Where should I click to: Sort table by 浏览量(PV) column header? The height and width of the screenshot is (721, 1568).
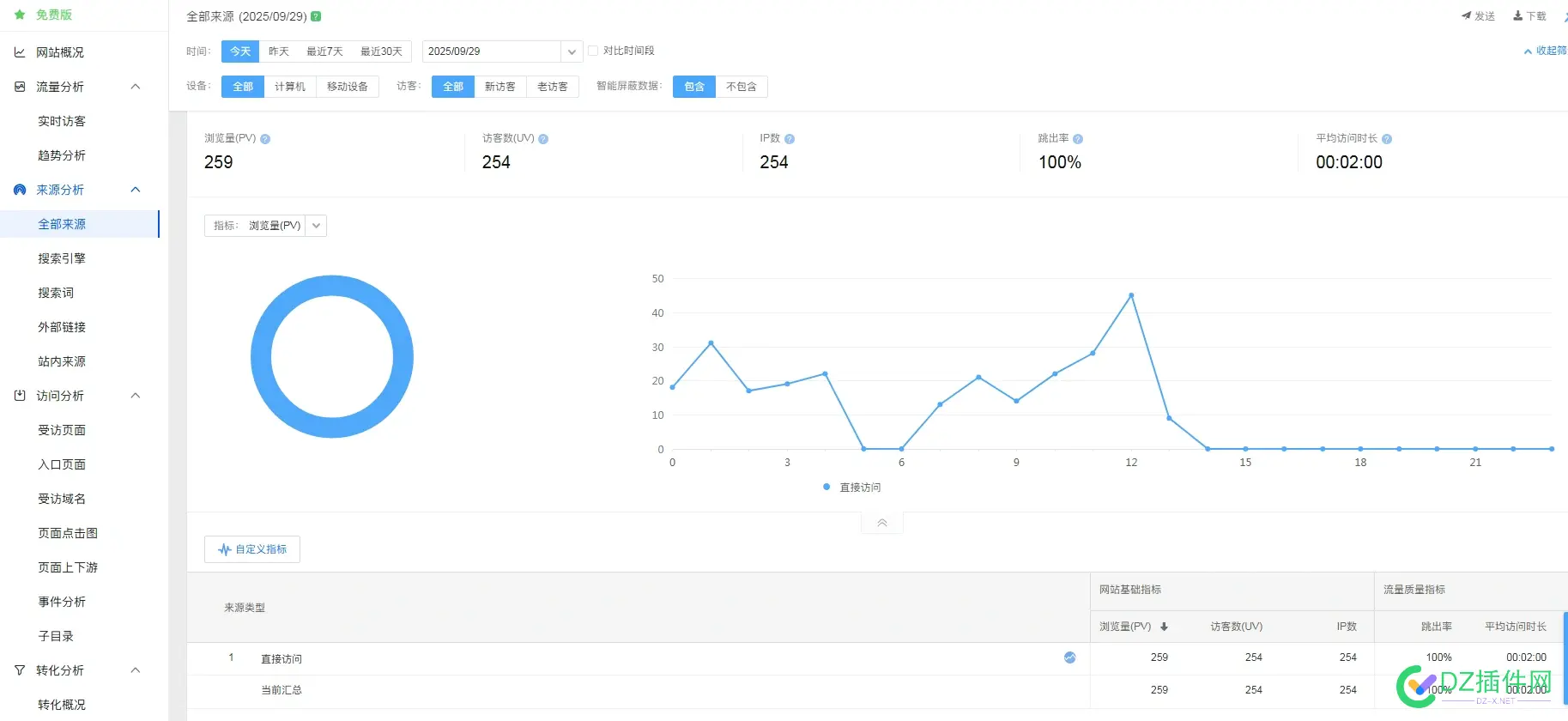[x=1133, y=627]
